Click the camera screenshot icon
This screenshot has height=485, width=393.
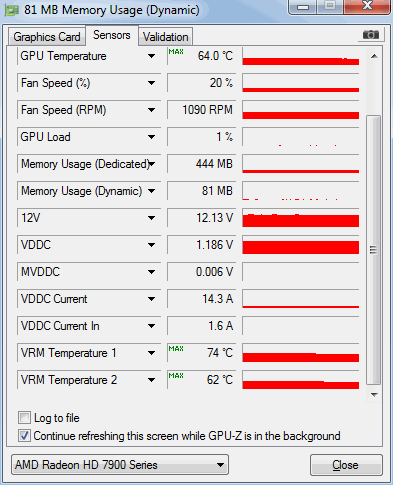coord(371,34)
